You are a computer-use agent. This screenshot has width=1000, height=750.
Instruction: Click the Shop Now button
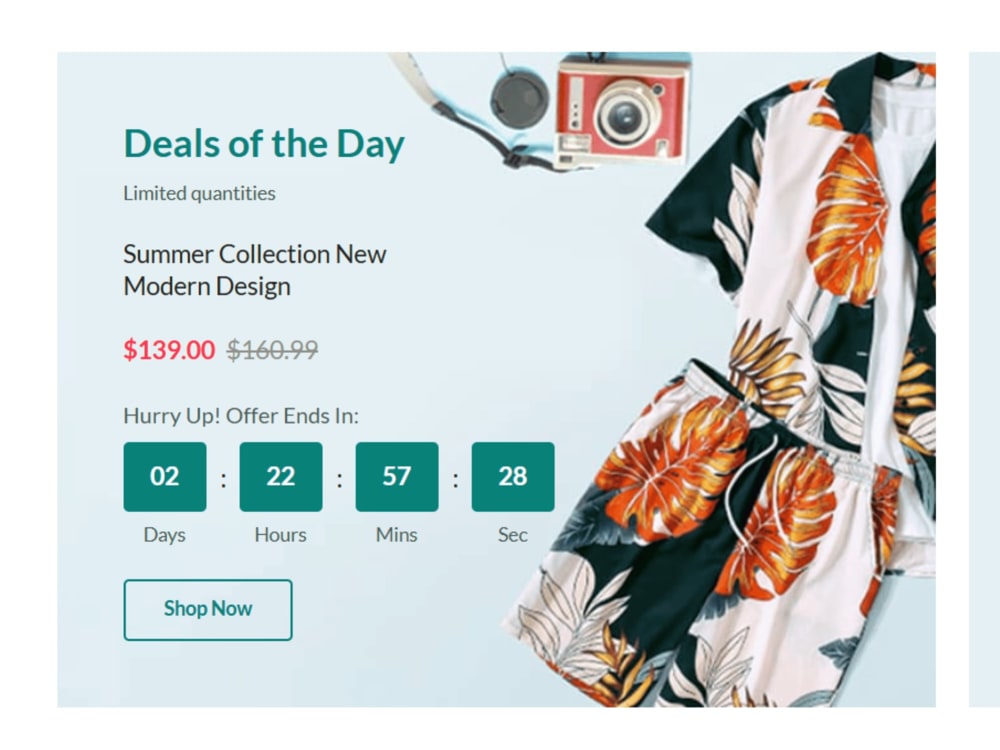(208, 610)
